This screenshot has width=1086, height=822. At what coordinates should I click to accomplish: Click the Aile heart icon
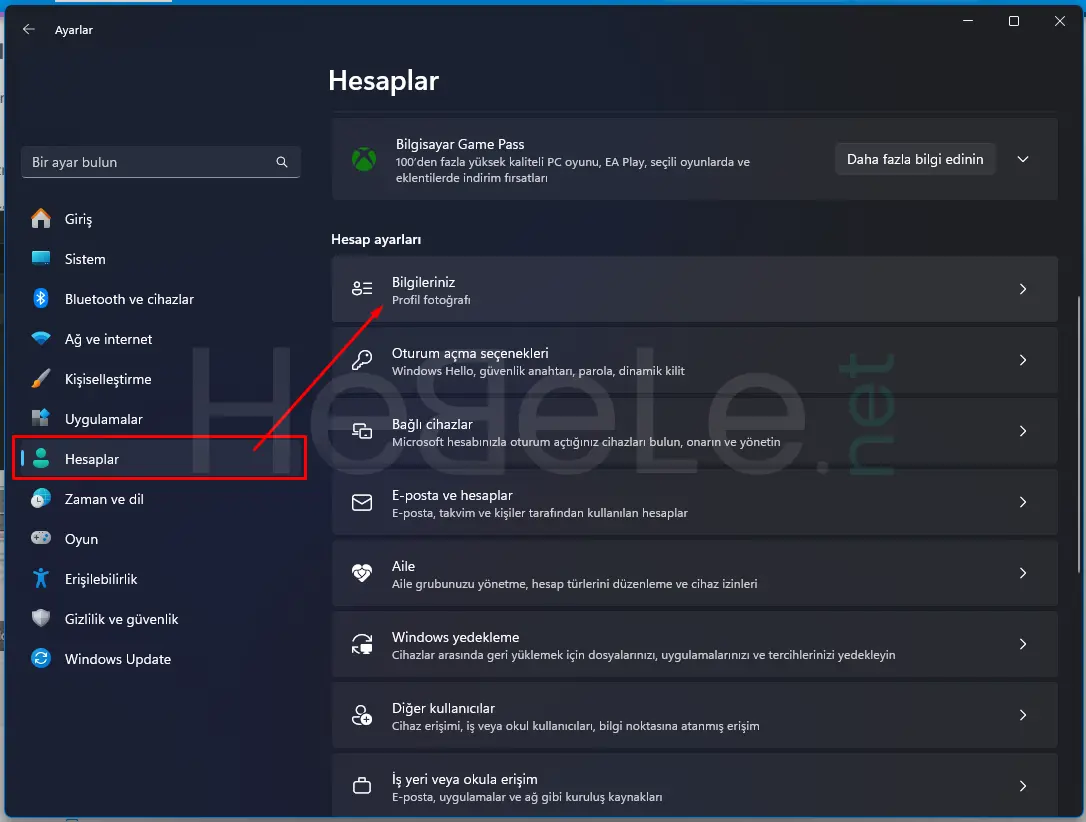tap(362, 573)
